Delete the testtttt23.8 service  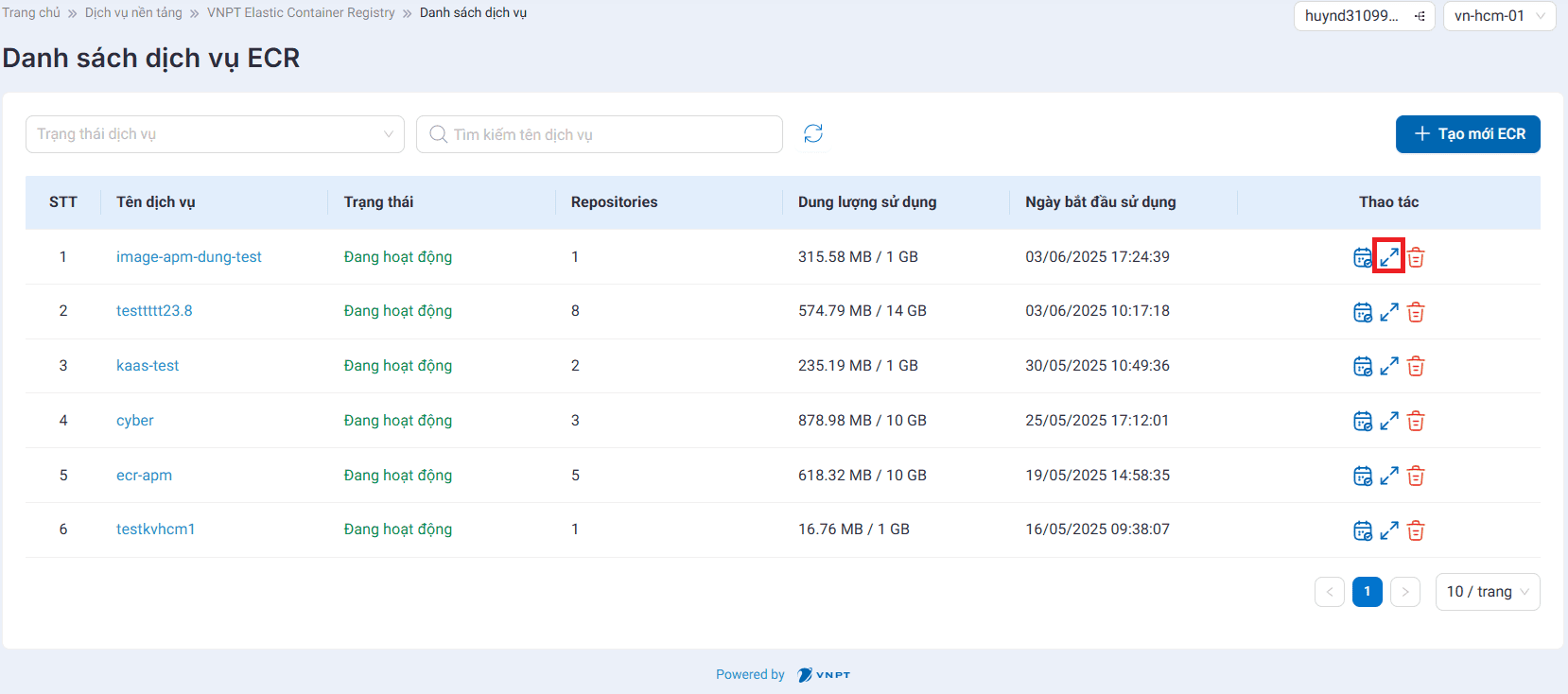(1416, 312)
